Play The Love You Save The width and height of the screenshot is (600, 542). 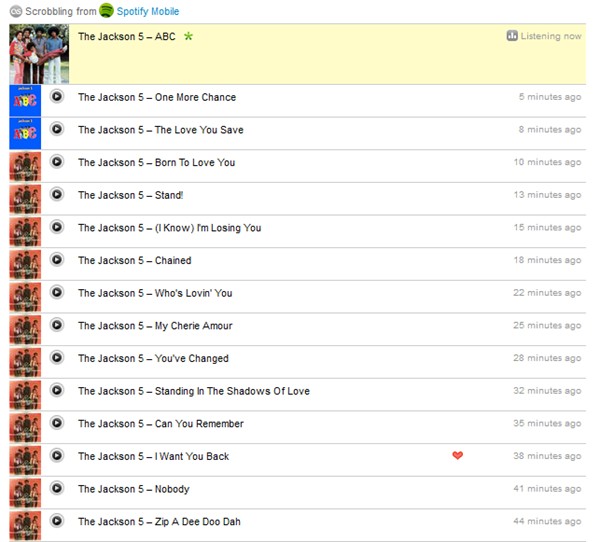point(57,129)
